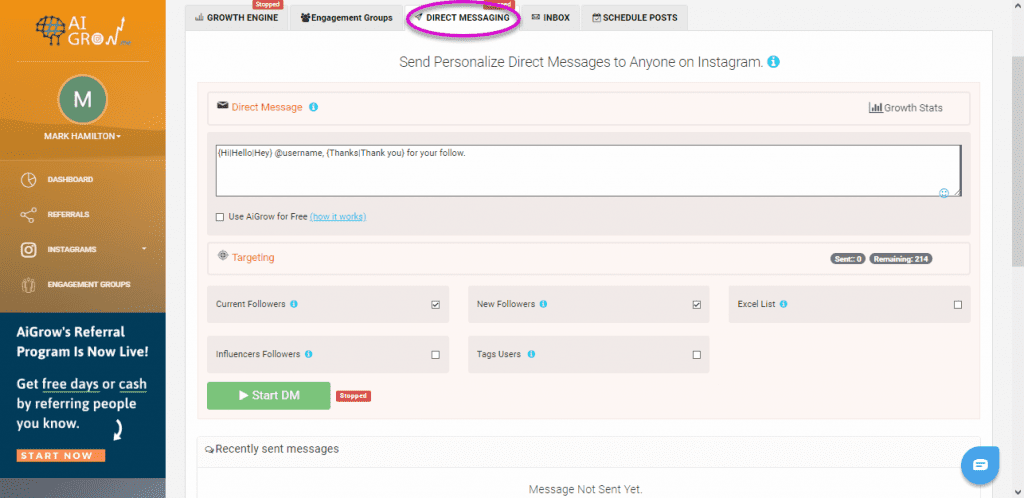The image size is (1024, 498).
Task: Switch to Engagement Groups tab
Action: click(346, 18)
